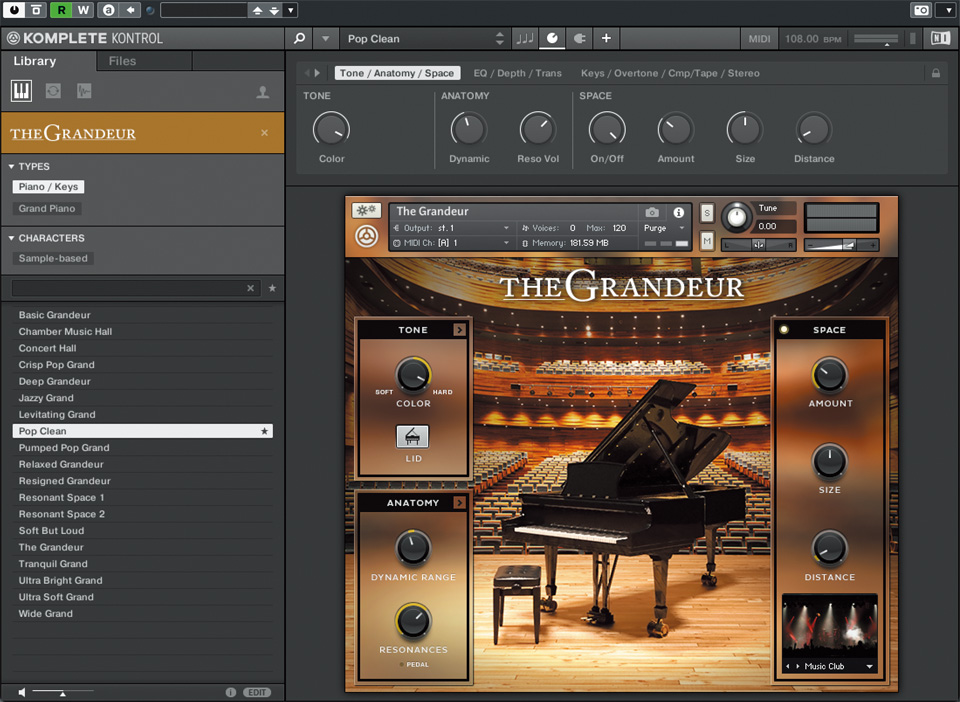Clear The Grandeur product filter
Viewport: 960px width, 702px height.
click(x=264, y=133)
